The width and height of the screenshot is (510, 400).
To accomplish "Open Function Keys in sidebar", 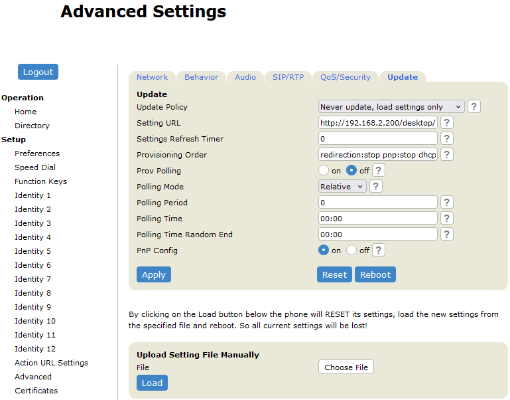I will [x=40, y=181].
